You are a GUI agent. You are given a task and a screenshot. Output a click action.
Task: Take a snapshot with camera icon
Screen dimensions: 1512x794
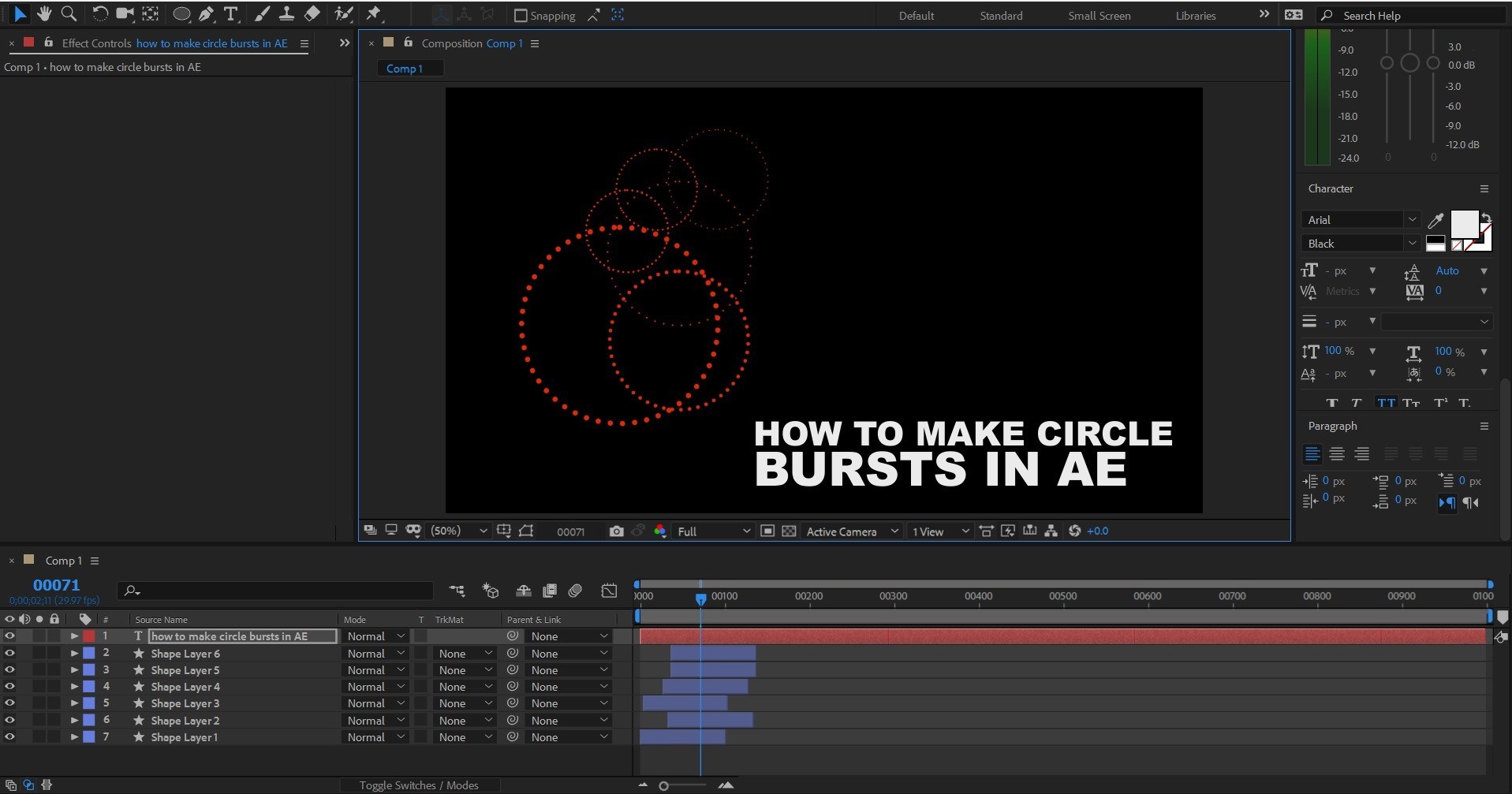pos(616,531)
